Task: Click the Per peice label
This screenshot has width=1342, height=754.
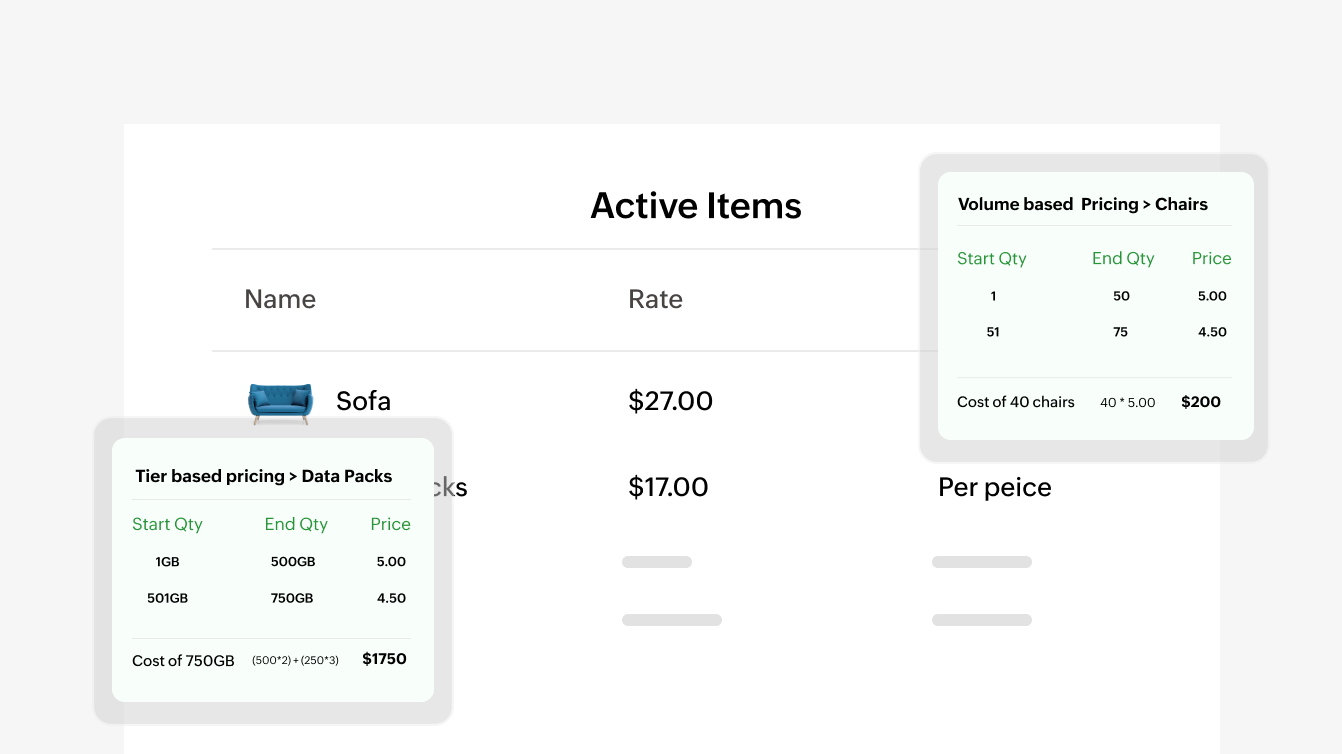Action: coord(994,487)
